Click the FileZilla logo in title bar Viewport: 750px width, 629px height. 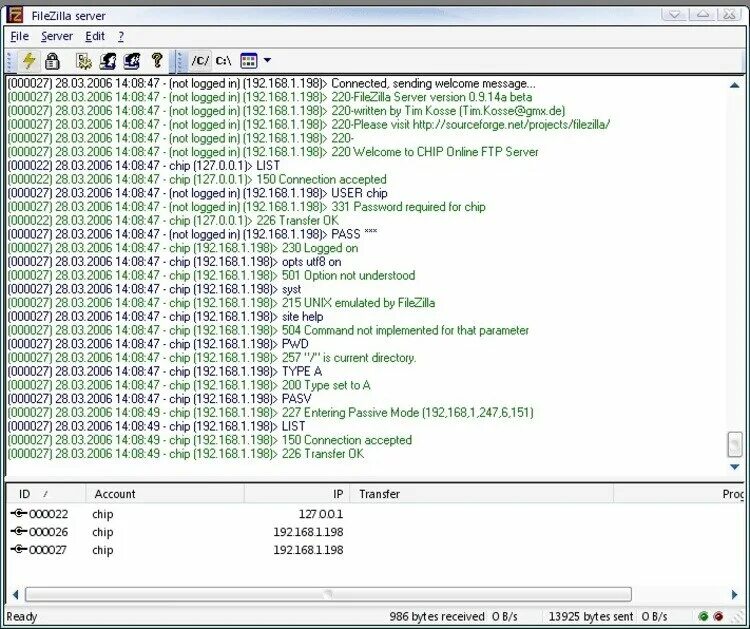[x=15, y=15]
